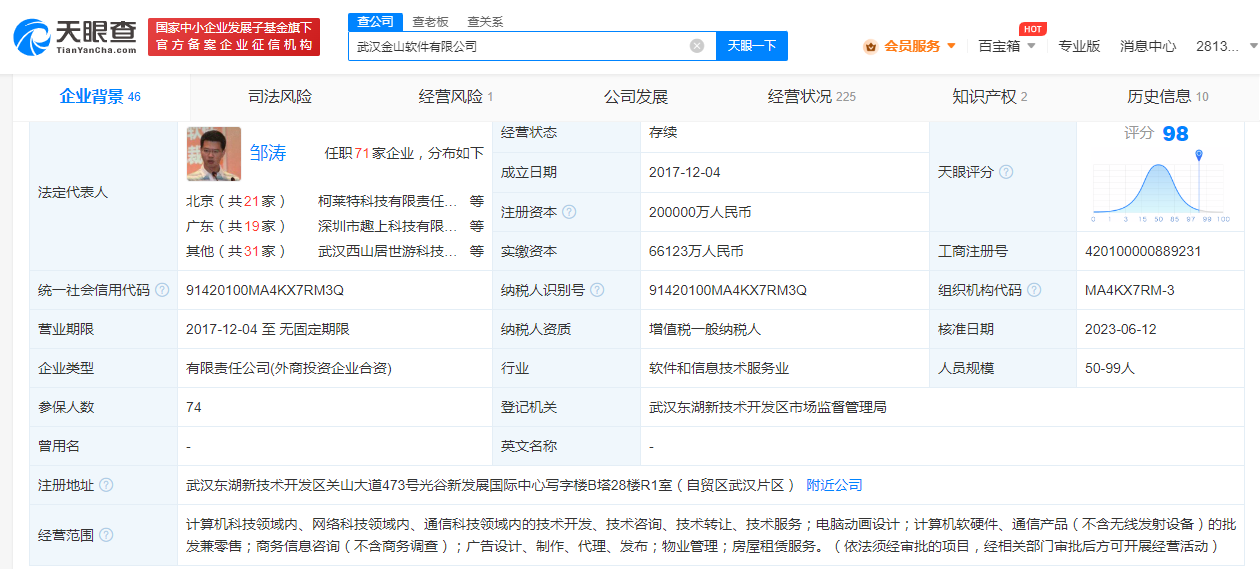Click the 行业 value 软件和信息技术服务业
The width and height of the screenshot is (1260, 569).
pos(719,368)
